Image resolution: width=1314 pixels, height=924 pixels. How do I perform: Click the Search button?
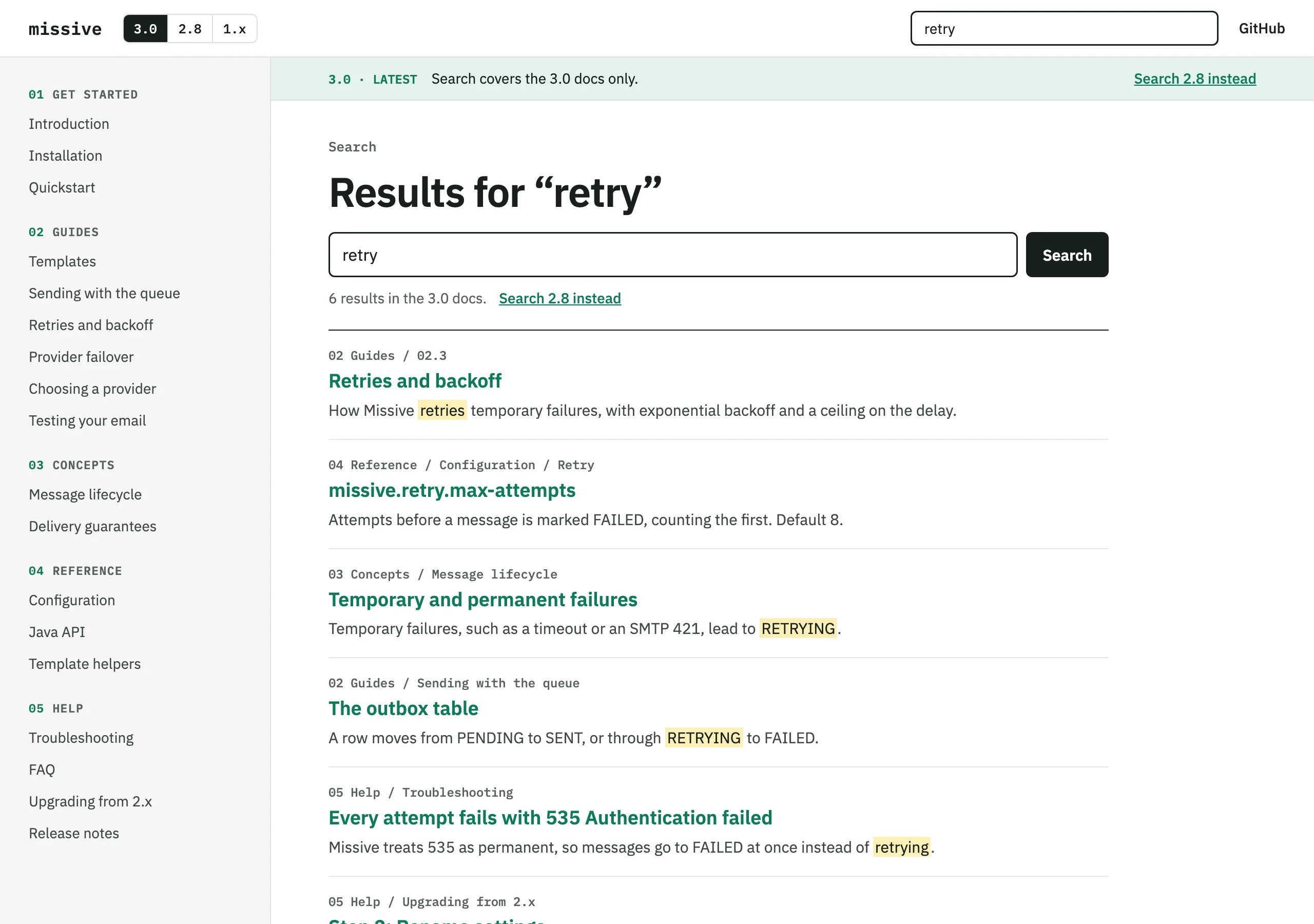pyautogui.click(x=1067, y=255)
